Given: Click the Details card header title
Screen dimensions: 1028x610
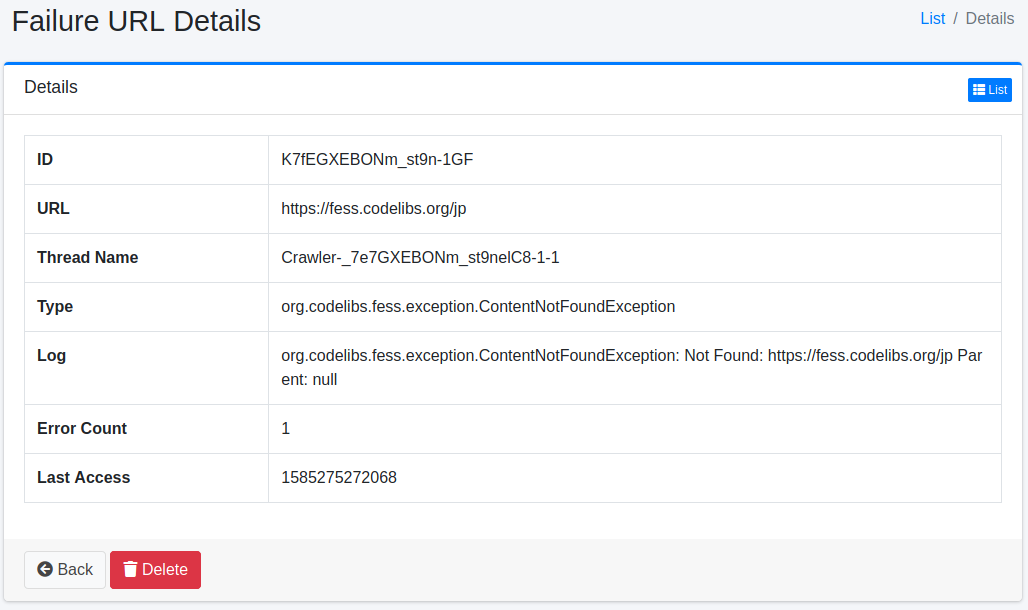Looking at the screenshot, I should tap(51, 88).
